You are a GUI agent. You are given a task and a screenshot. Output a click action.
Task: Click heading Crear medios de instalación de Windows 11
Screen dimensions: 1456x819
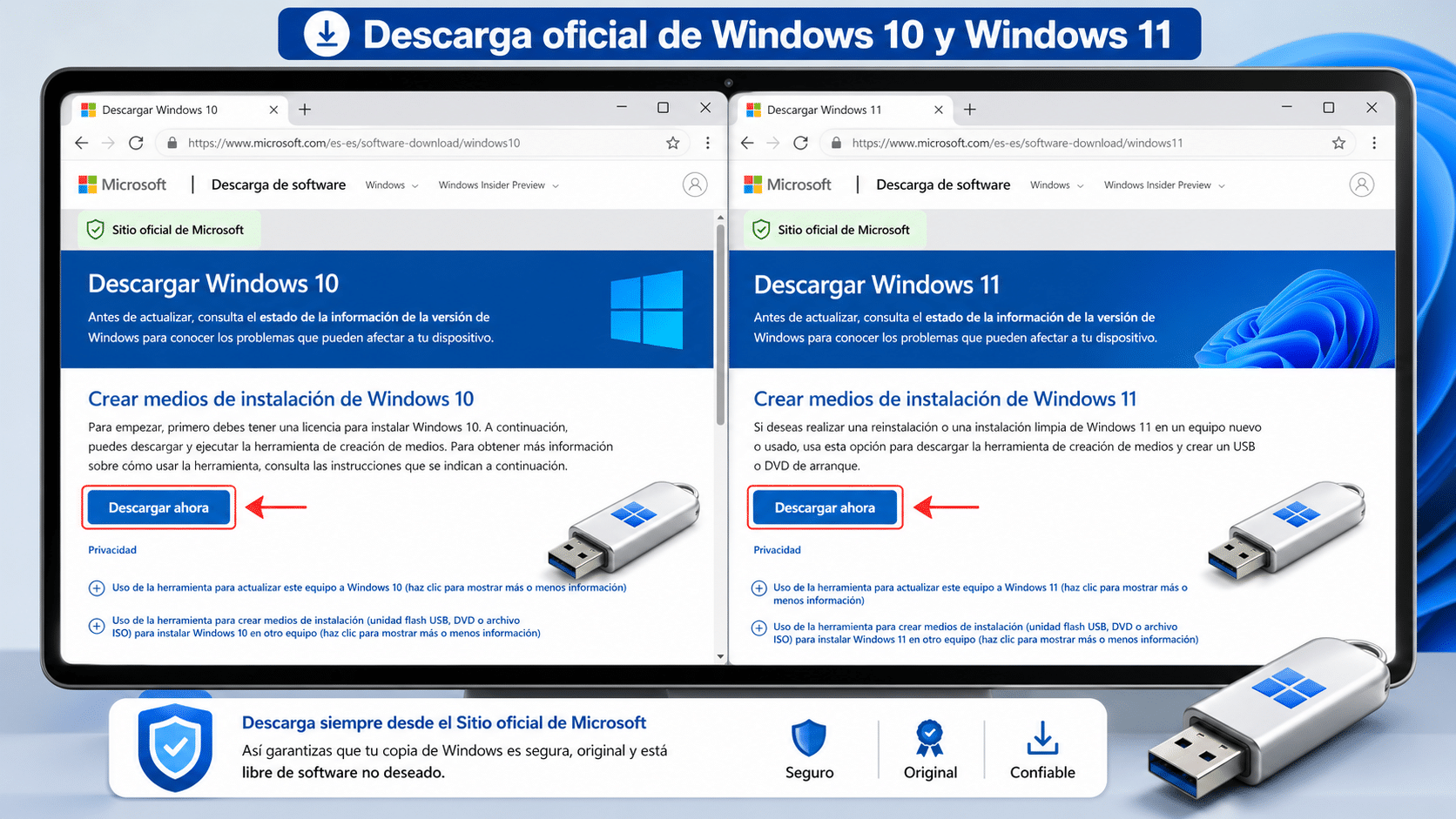[946, 399]
